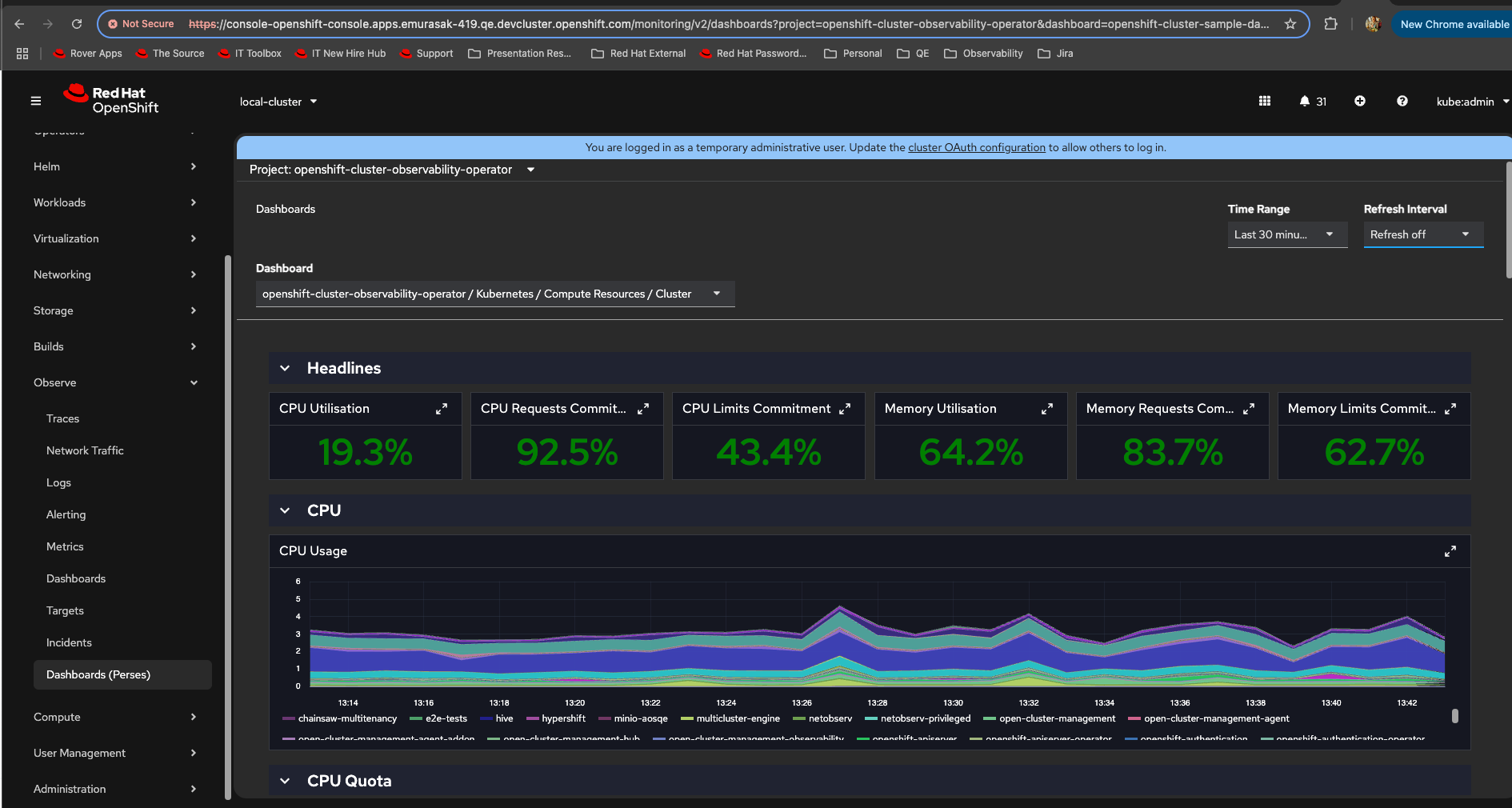Collapse the Headlines section
Image resolution: width=1512 pixels, height=808 pixels.
click(x=286, y=368)
